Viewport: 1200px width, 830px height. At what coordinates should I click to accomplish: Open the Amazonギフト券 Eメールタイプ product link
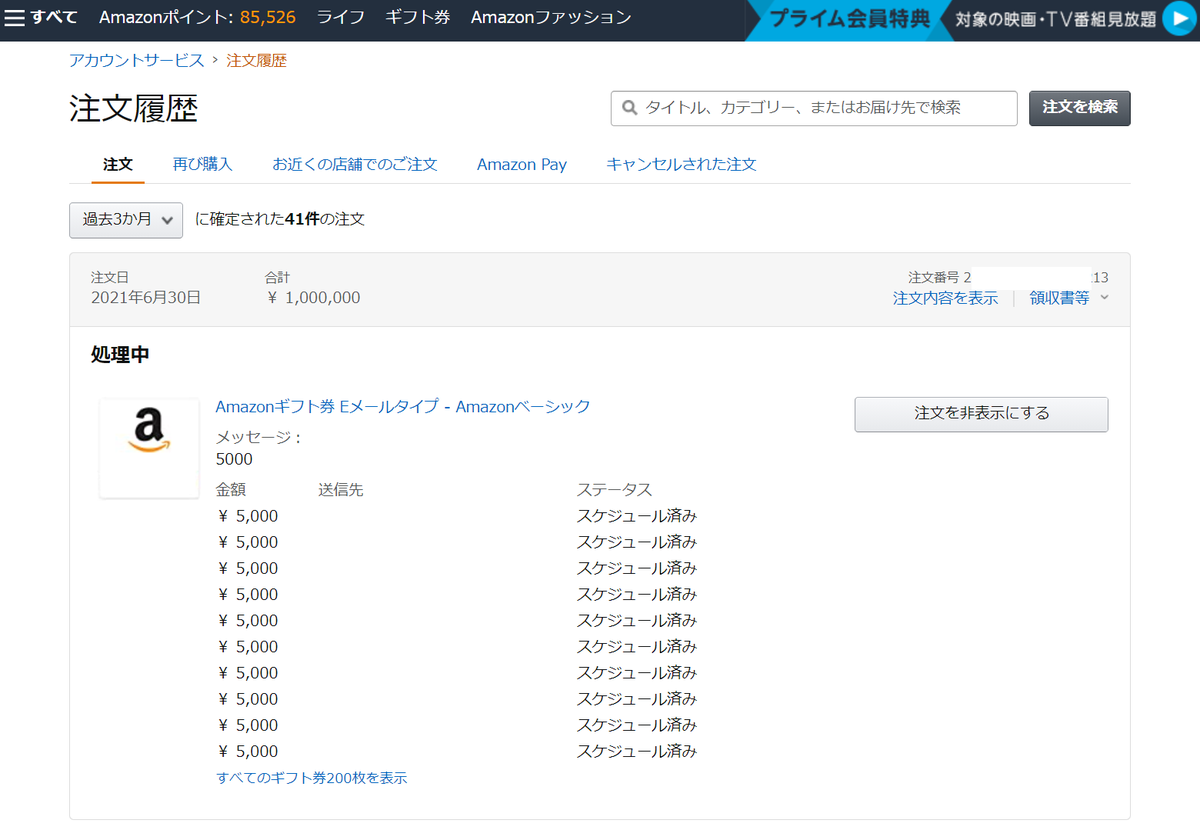coord(403,407)
